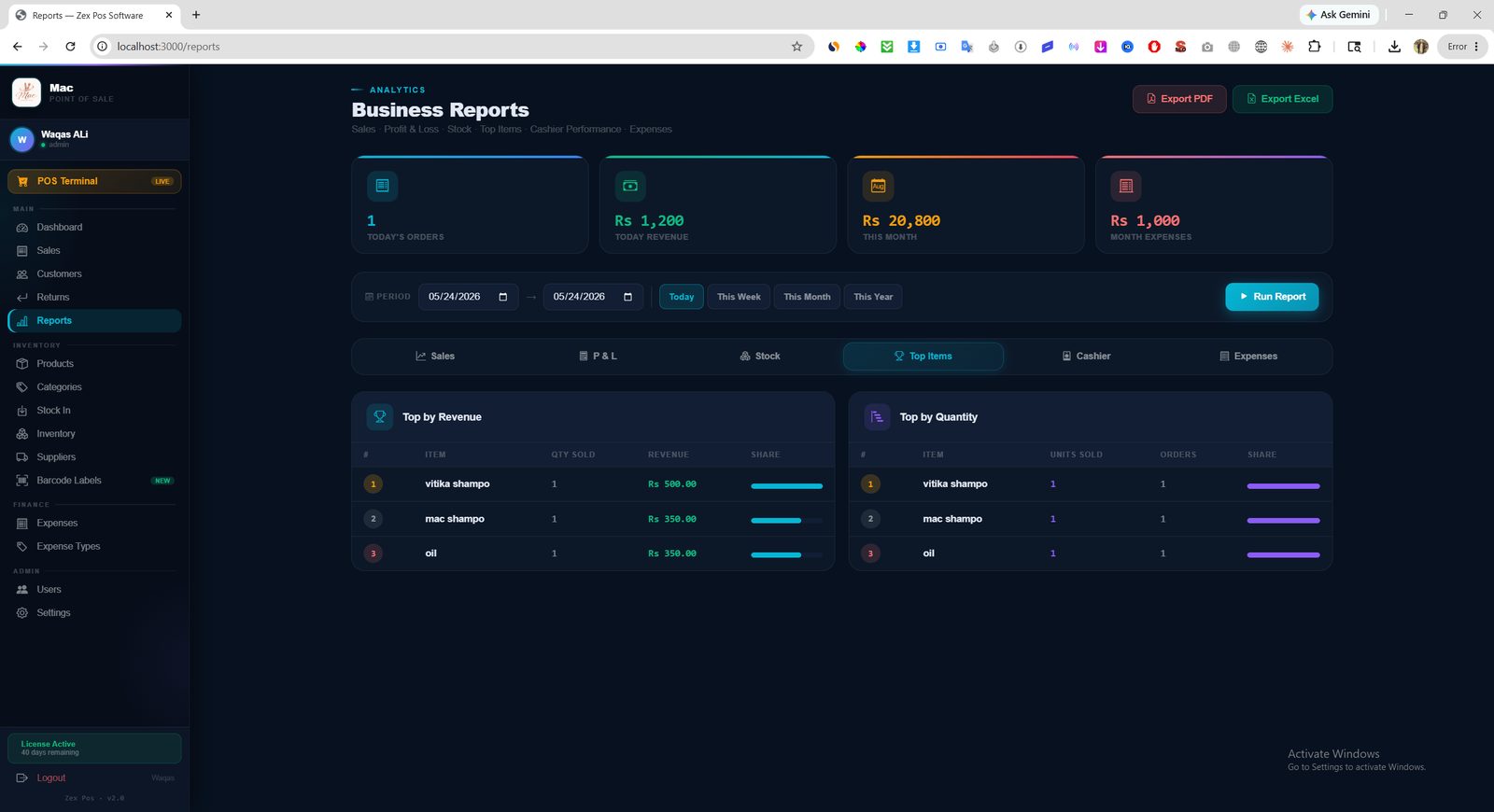Click the Run Report button
Viewport: 1494px width, 812px height.
1272,297
